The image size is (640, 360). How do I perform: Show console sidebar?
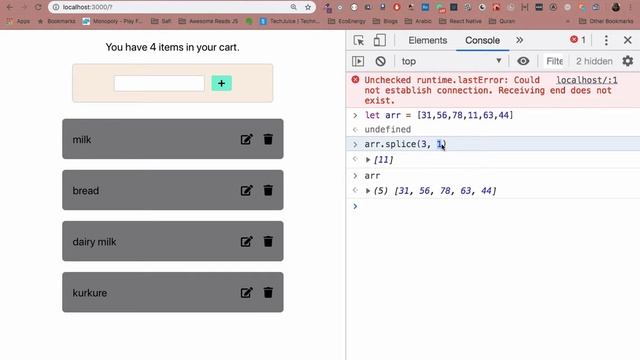click(358, 61)
